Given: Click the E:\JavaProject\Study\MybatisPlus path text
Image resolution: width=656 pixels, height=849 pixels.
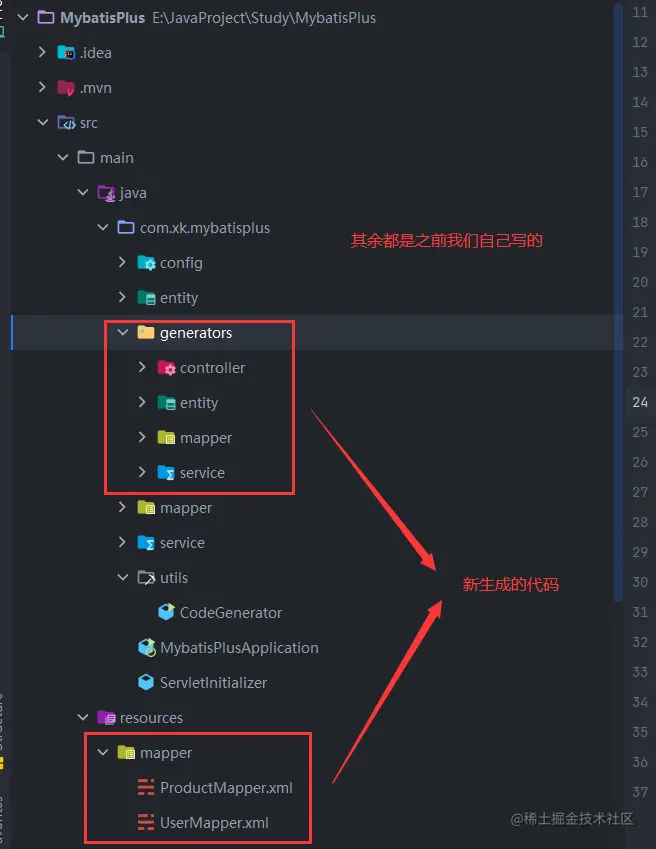Looking at the screenshot, I should pyautogui.click(x=264, y=18).
